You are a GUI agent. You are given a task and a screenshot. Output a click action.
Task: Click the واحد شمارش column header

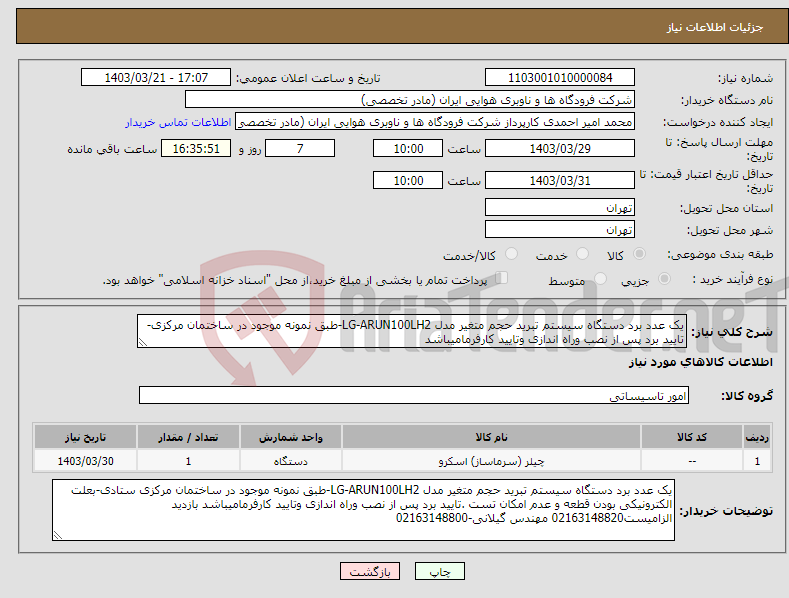click(290, 437)
